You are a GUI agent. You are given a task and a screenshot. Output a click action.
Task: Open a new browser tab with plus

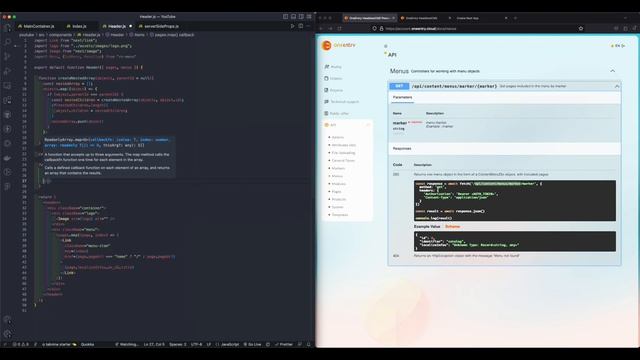515,18
